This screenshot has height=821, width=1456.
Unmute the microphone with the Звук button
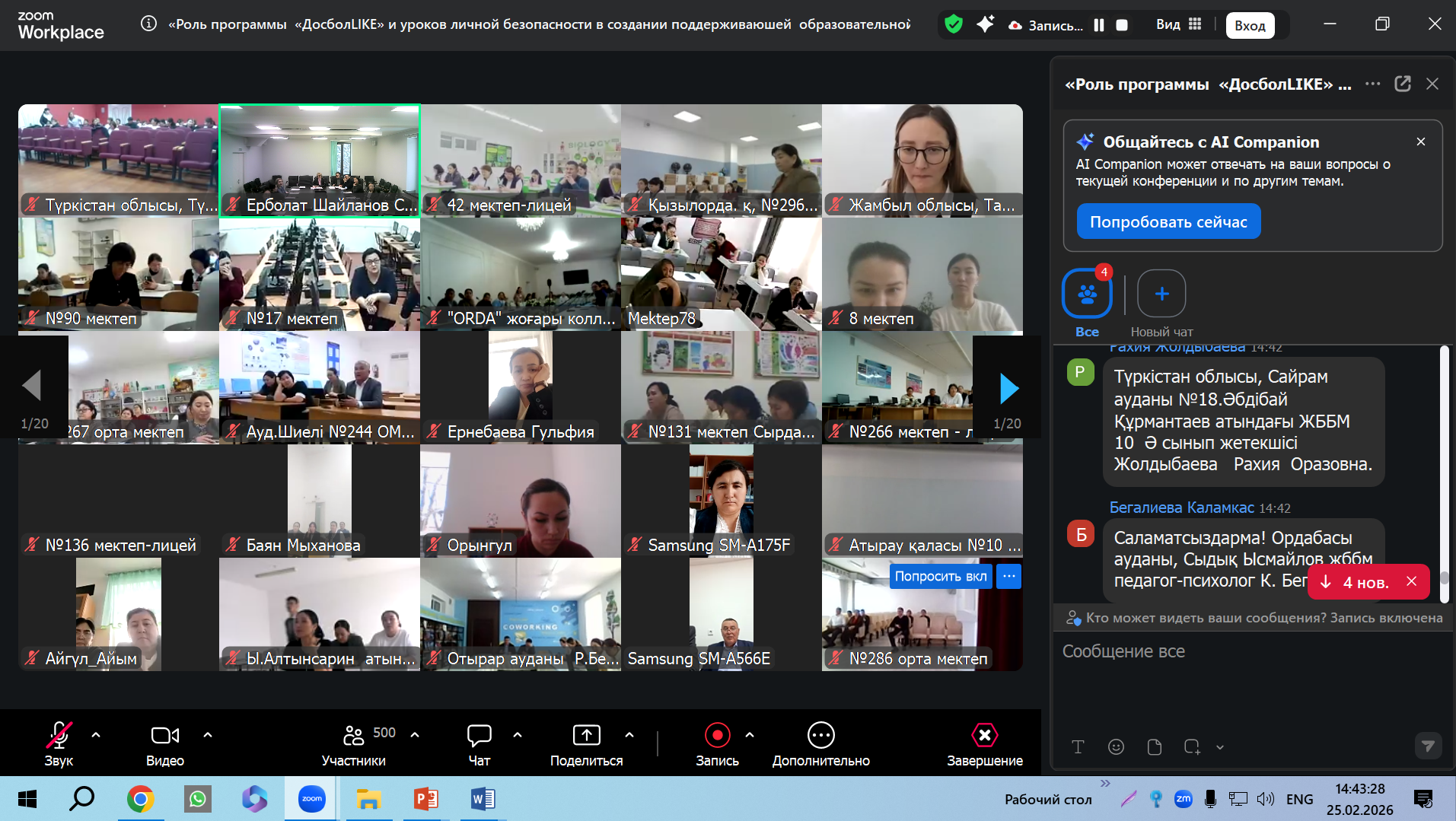coord(59,743)
